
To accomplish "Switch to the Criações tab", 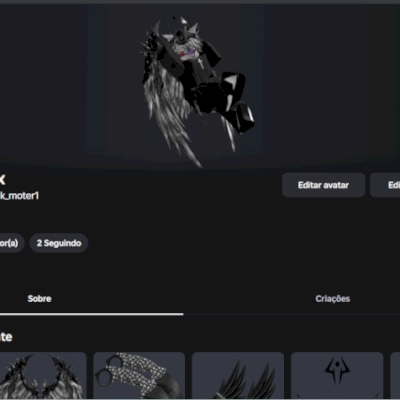I will pyautogui.click(x=333, y=299).
